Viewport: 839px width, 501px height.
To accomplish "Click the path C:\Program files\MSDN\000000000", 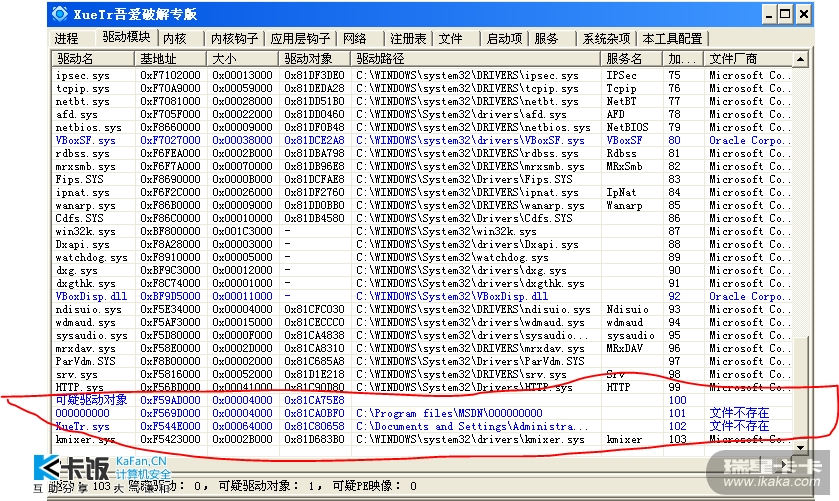I will [449, 413].
